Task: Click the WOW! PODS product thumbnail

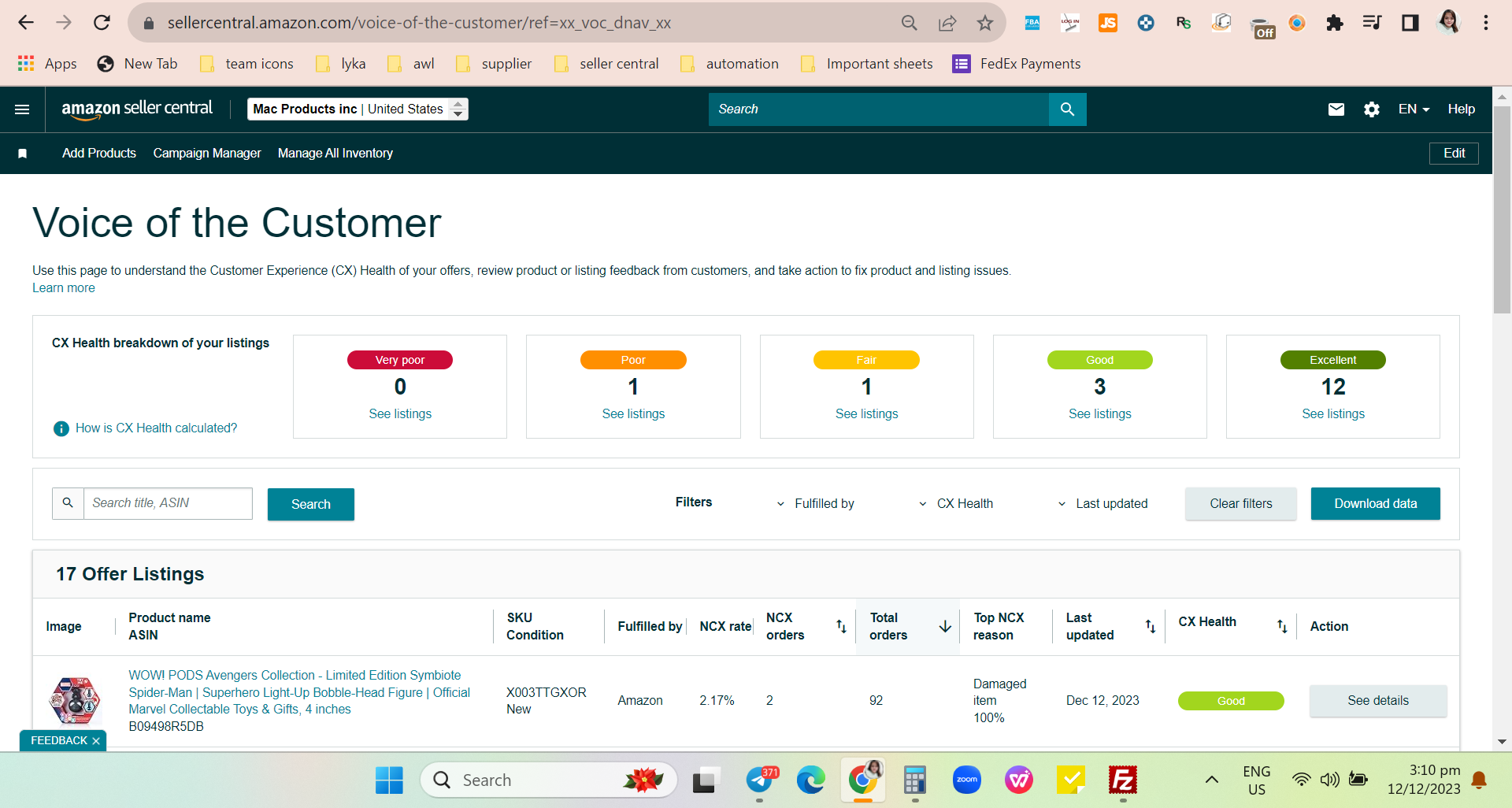Action: click(75, 700)
